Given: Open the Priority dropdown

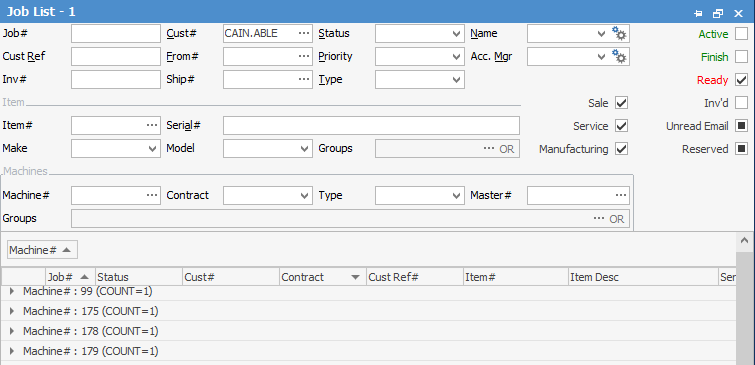Looking at the screenshot, I should [456, 57].
